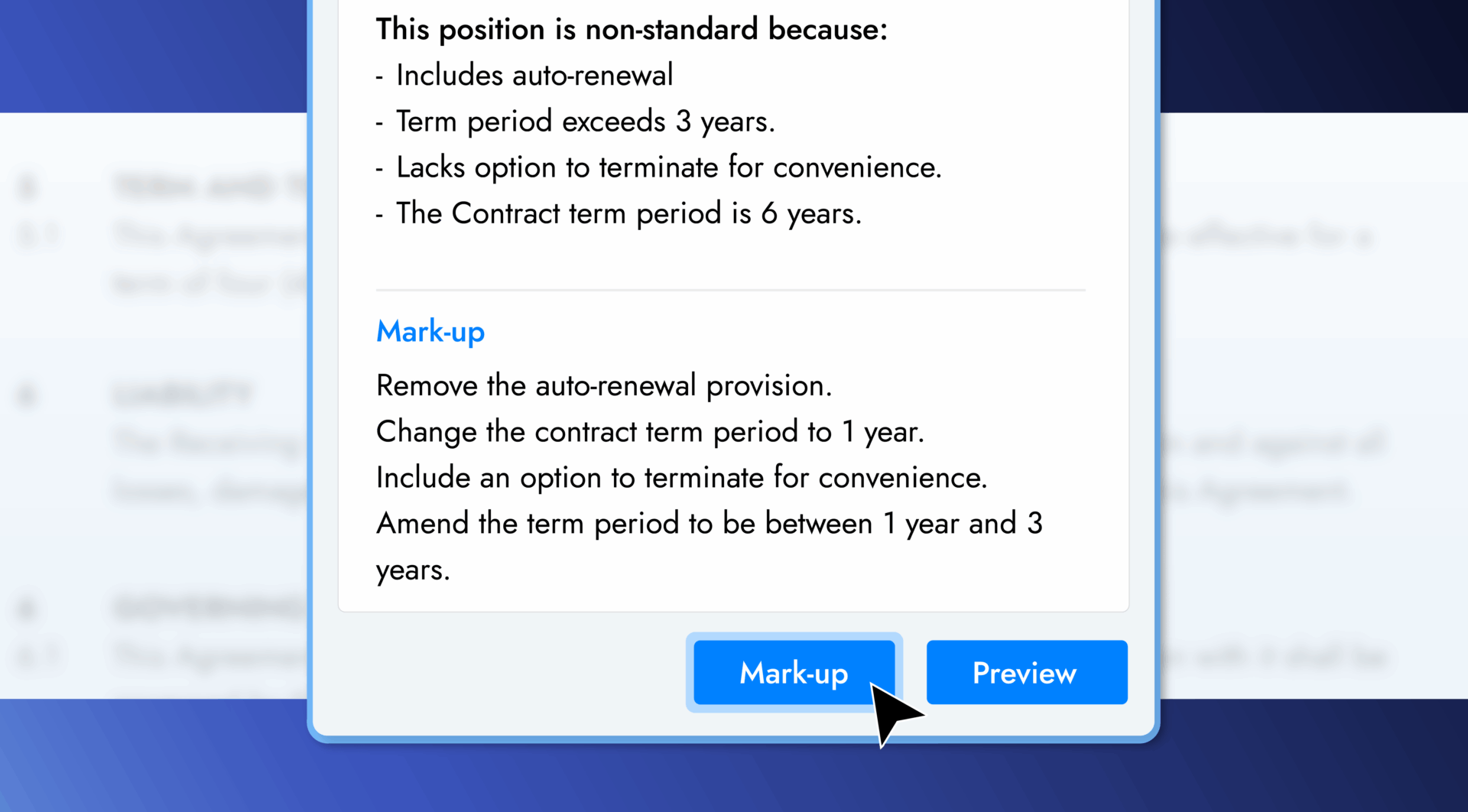Viewport: 1468px width, 812px height.
Task: Select 'The Contract term period is 6 years.' bullet
Action: tap(628, 213)
